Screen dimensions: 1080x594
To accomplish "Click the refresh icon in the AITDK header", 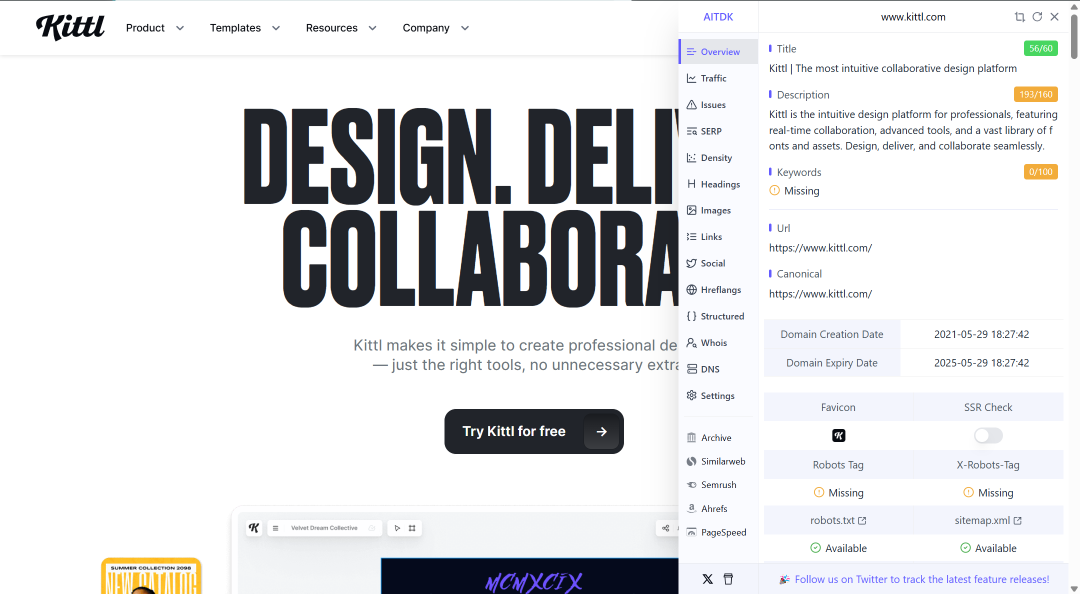I will pos(1037,17).
